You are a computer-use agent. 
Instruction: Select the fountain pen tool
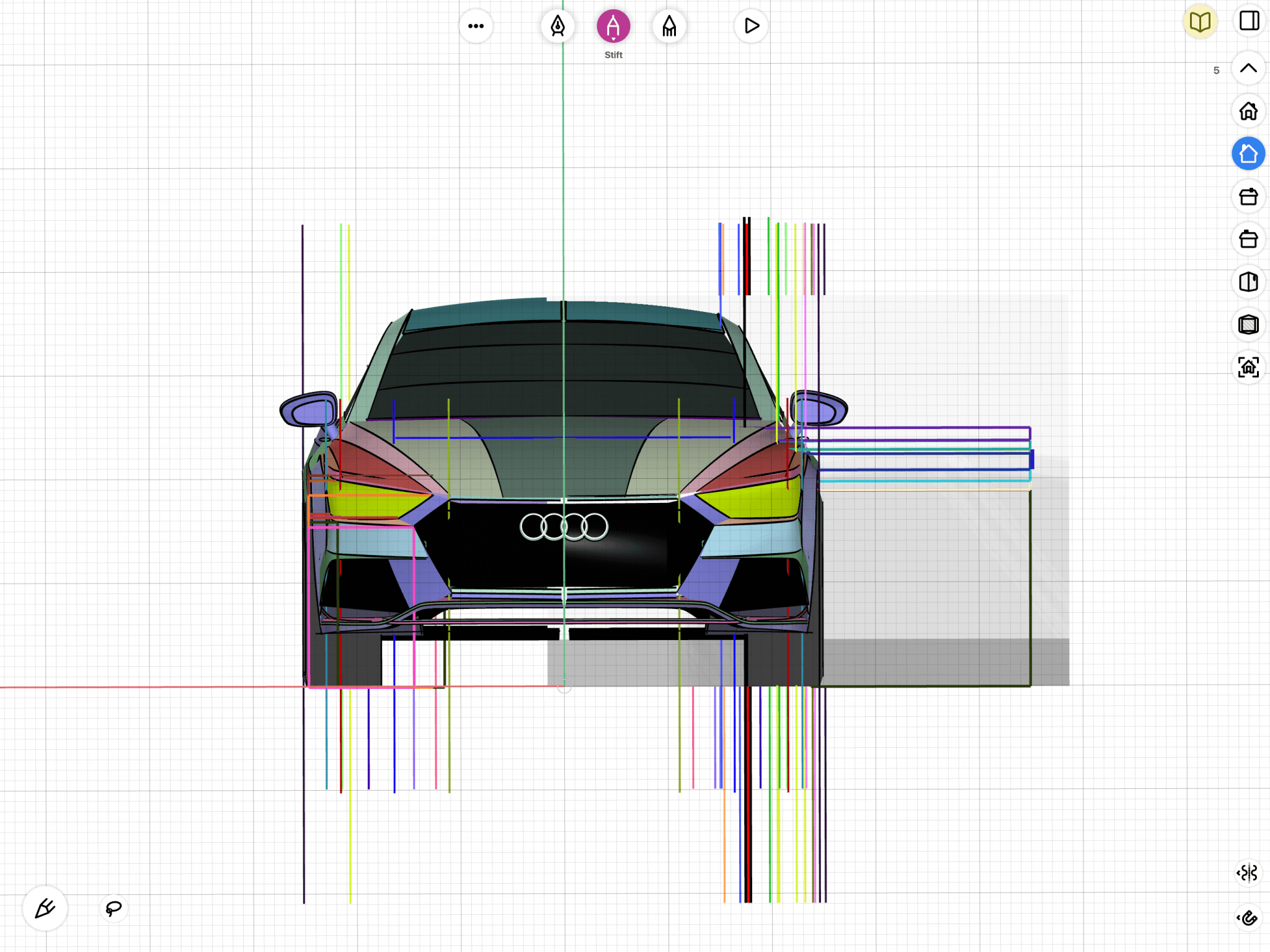coord(557,26)
